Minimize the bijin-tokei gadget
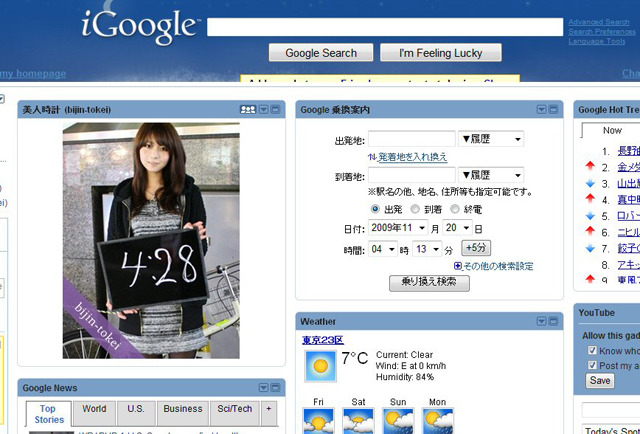This screenshot has width=640, height=434. pos(276,109)
